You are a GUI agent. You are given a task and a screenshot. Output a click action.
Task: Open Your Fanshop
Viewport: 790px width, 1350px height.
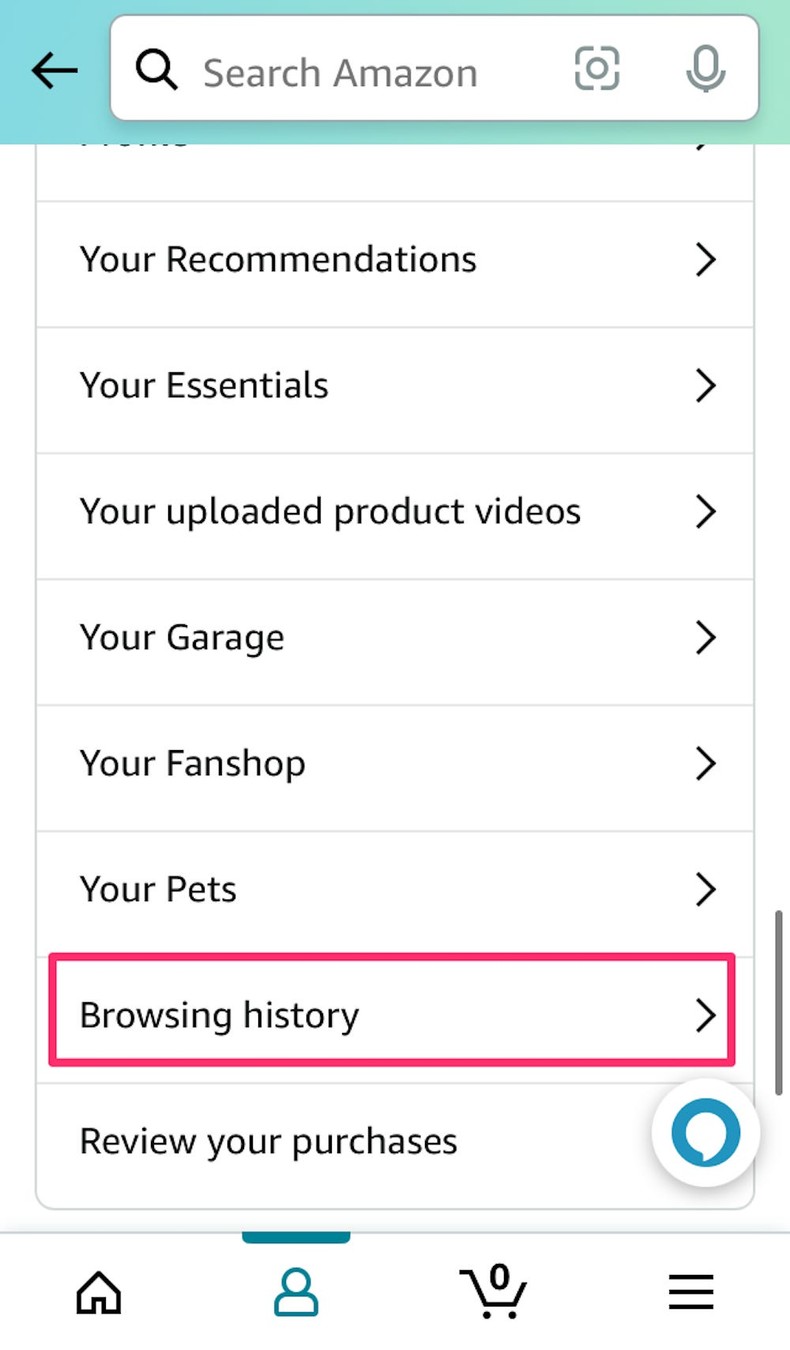click(395, 763)
